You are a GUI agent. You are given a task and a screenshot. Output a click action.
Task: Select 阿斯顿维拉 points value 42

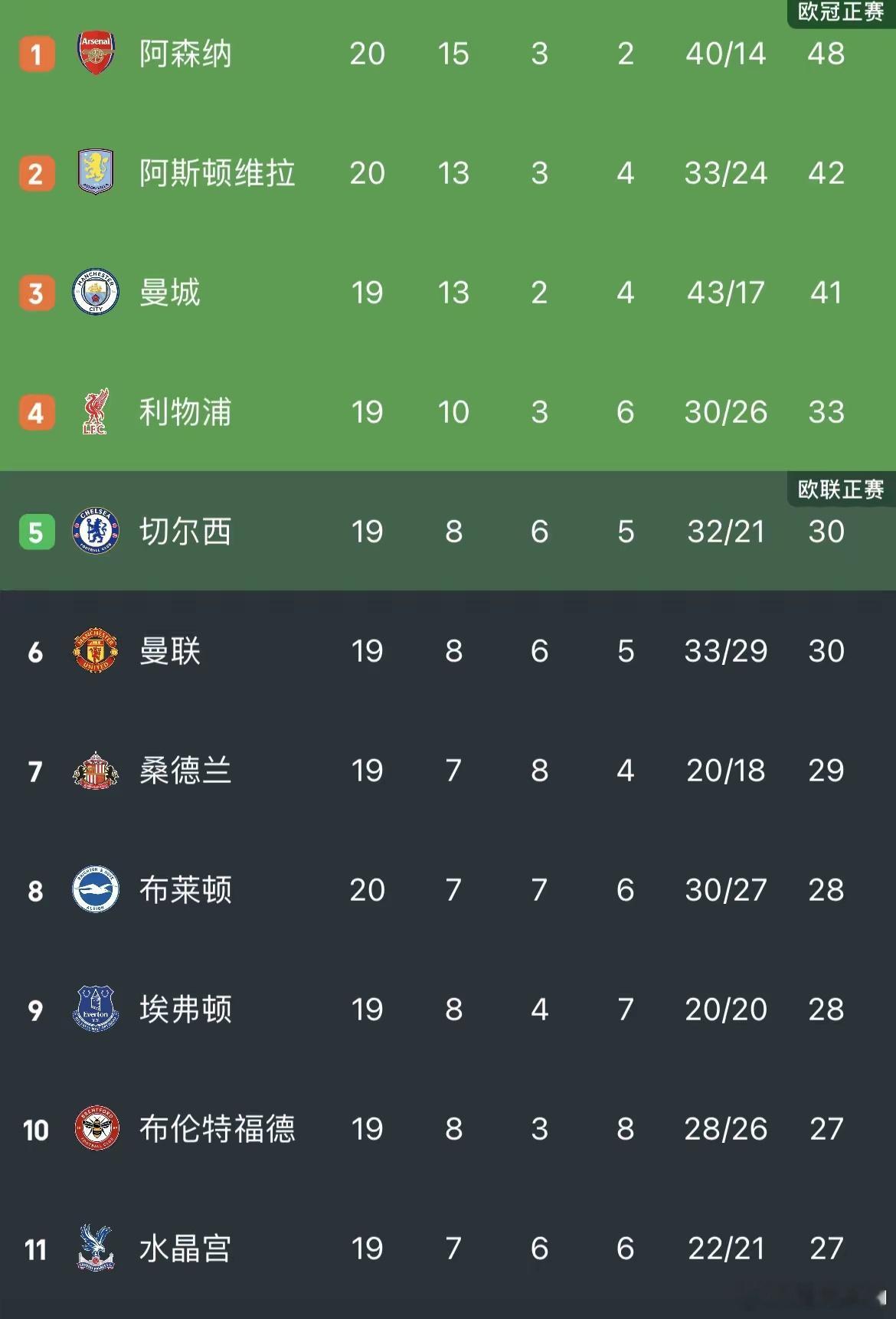click(826, 173)
